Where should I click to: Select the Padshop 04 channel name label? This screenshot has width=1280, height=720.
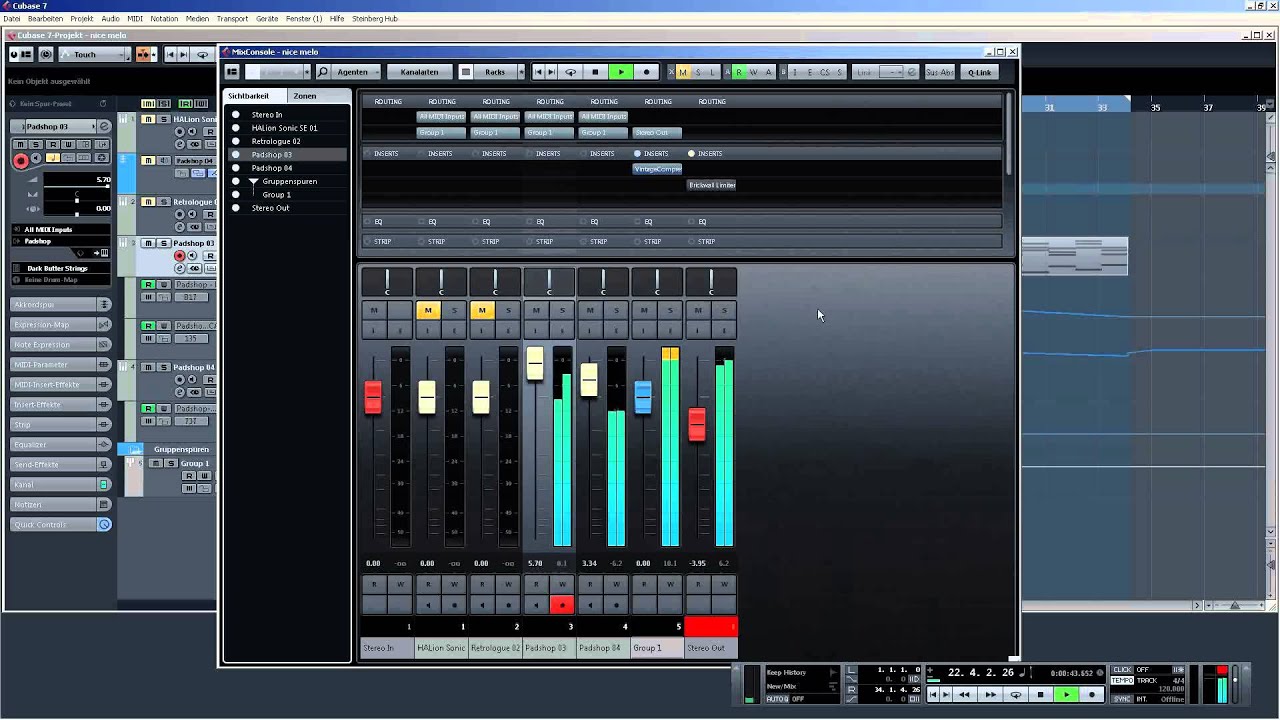click(x=603, y=648)
